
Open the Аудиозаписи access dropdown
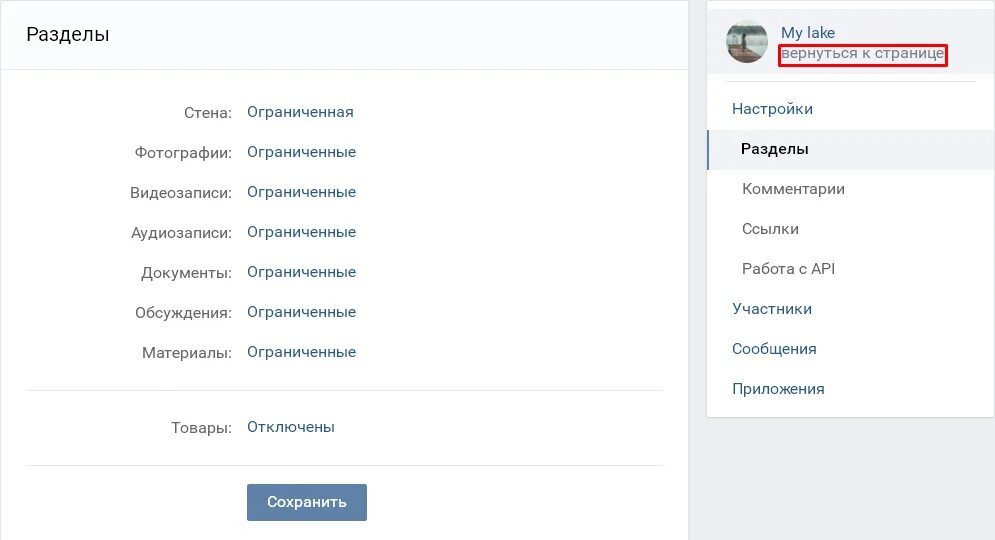pos(301,232)
